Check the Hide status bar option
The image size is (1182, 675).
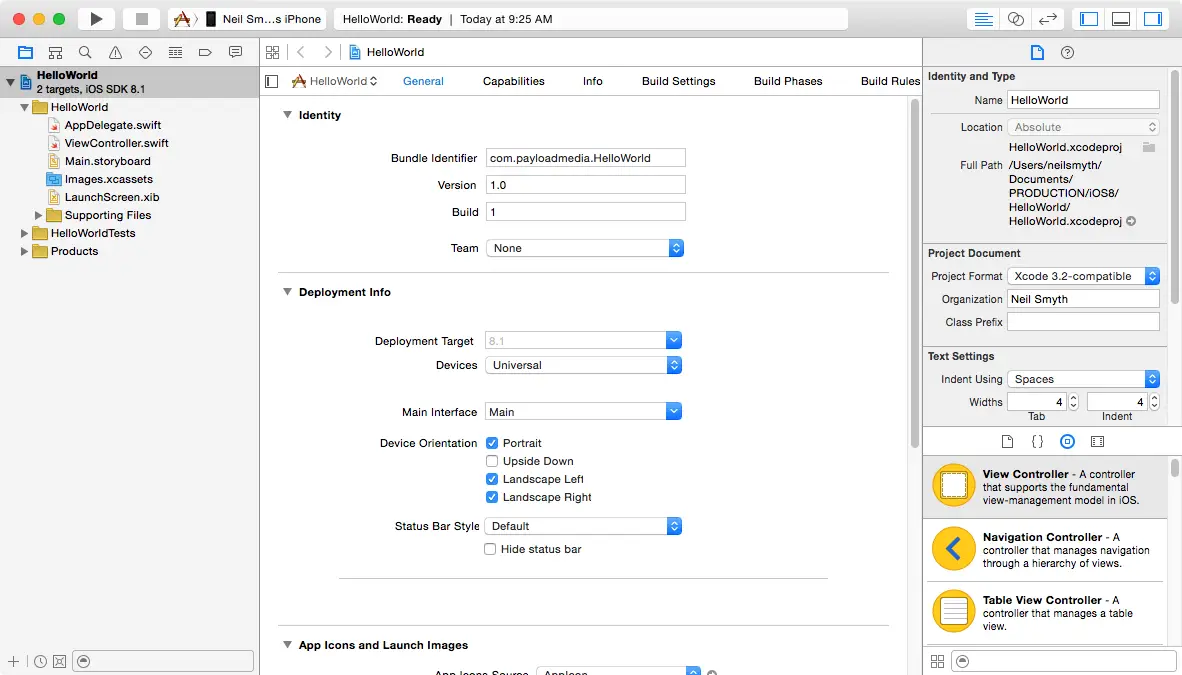click(490, 549)
